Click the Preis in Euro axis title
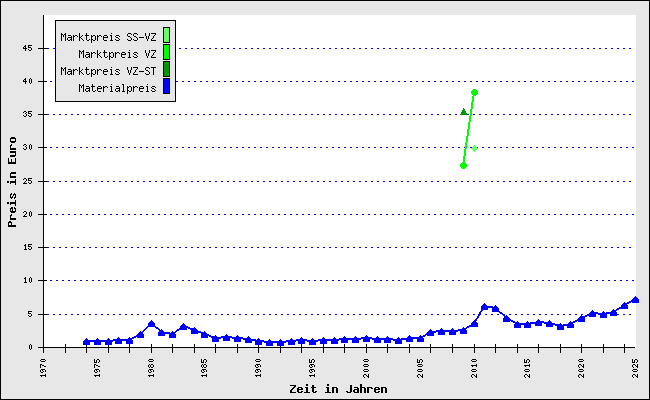This screenshot has width=650, height=400. click(x=12, y=182)
